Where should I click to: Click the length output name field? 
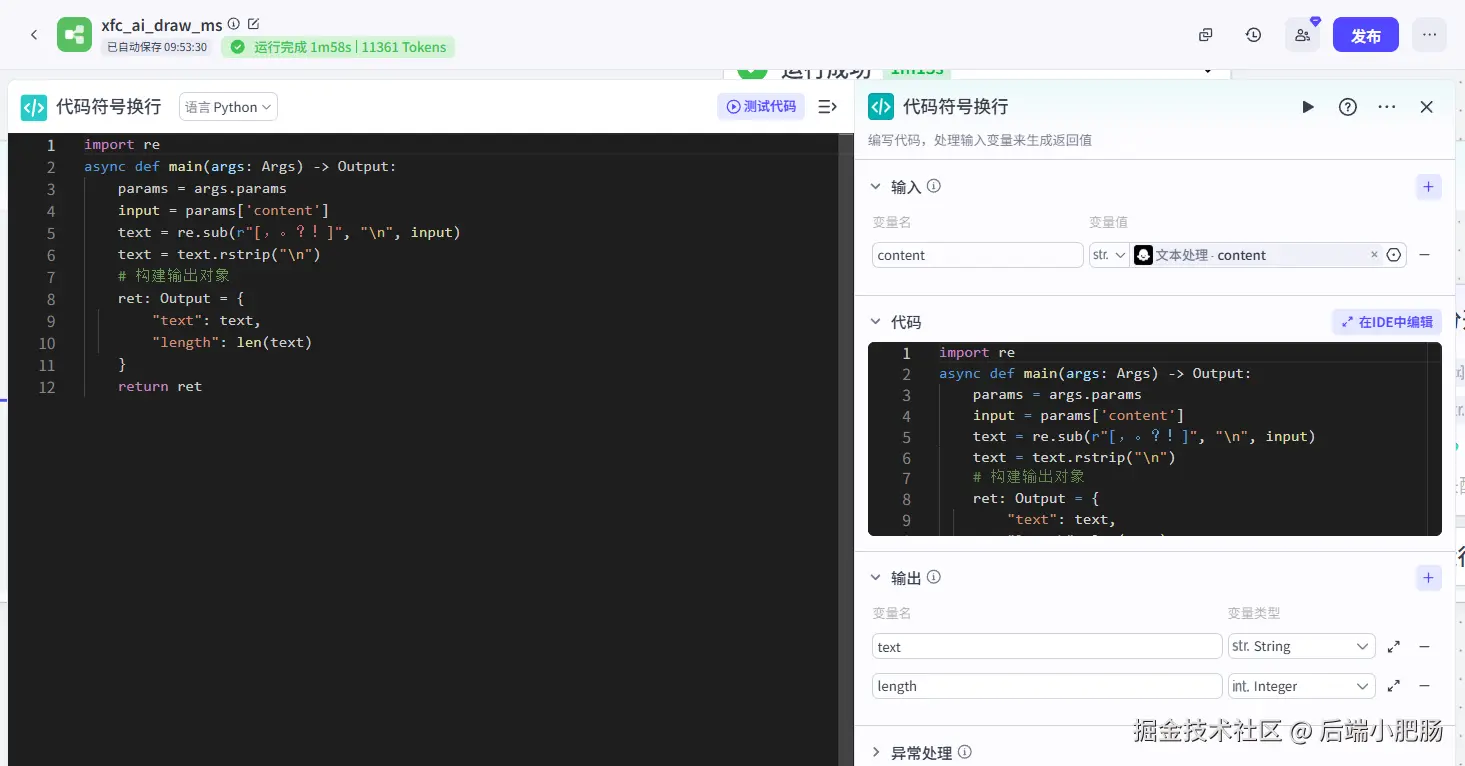click(1047, 686)
